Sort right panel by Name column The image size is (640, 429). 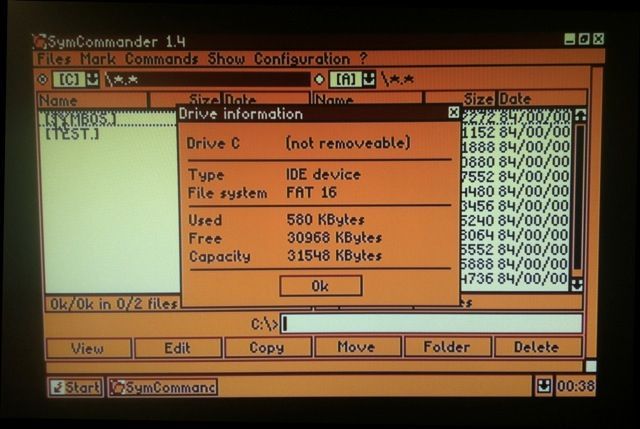pyautogui.click(x=367, y=99)
